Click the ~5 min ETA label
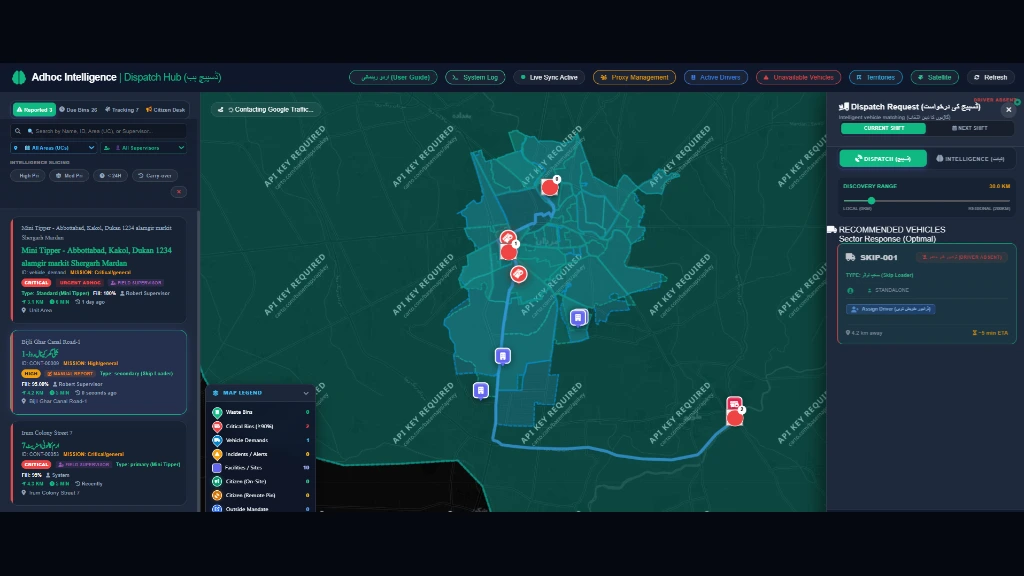1024x576 pixels. pos(990,333)
